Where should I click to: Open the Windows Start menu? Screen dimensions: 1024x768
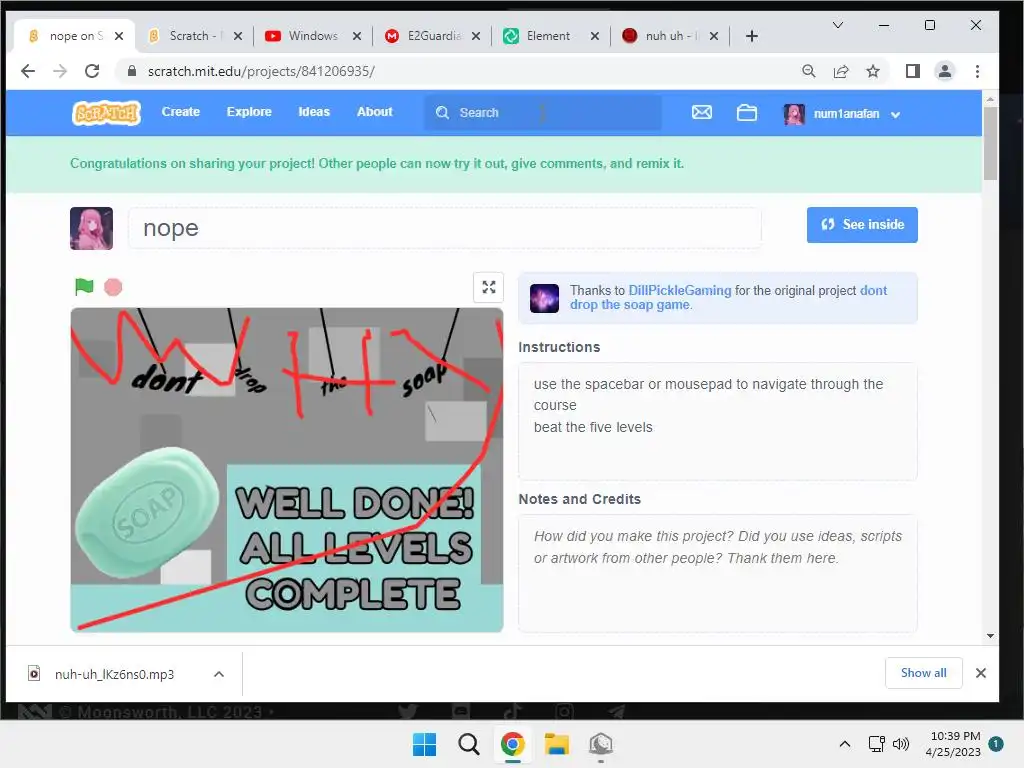click(x=424, y=744)
